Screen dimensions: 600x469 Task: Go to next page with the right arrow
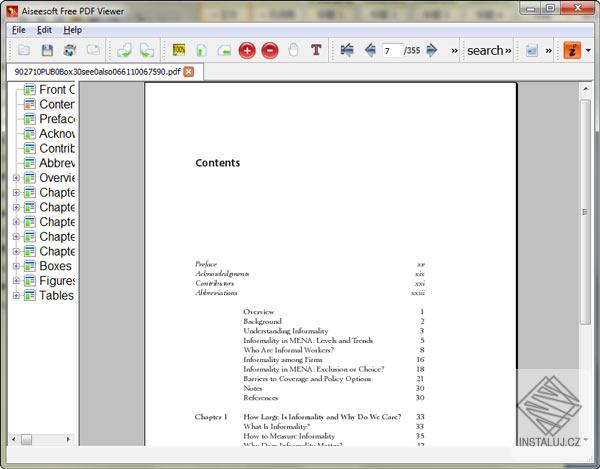point(432,50)
